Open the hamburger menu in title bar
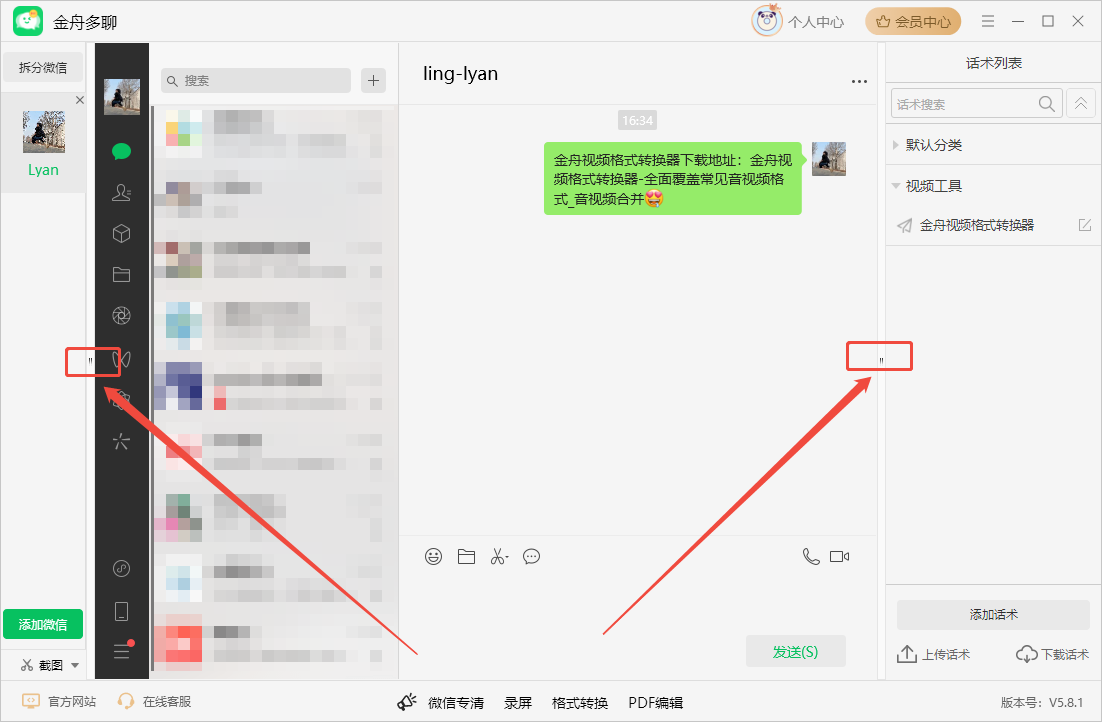 point(987,21)
